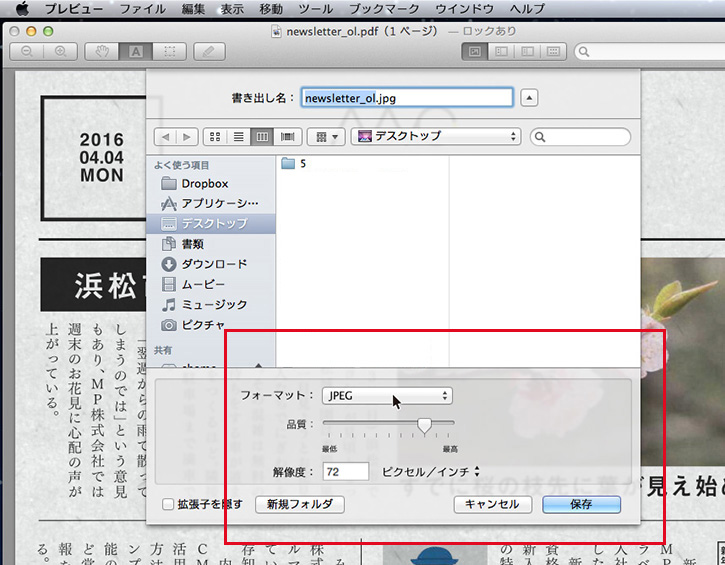Image resolution: width=725 pixels, height=565 pixels.
Task: Click the 品質 quality slider handle
Action: [x=424, y=426]
